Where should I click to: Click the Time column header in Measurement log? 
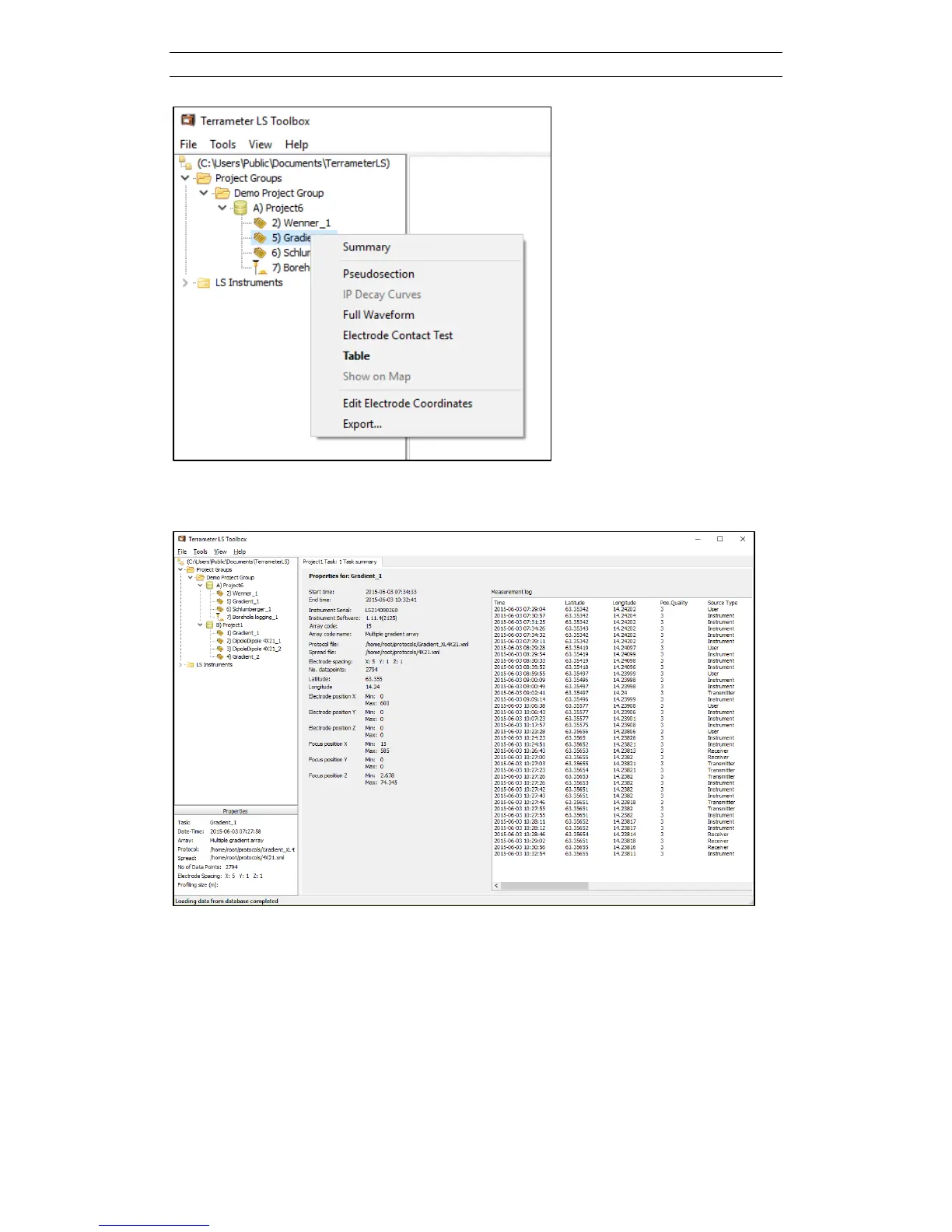[499, 603]
